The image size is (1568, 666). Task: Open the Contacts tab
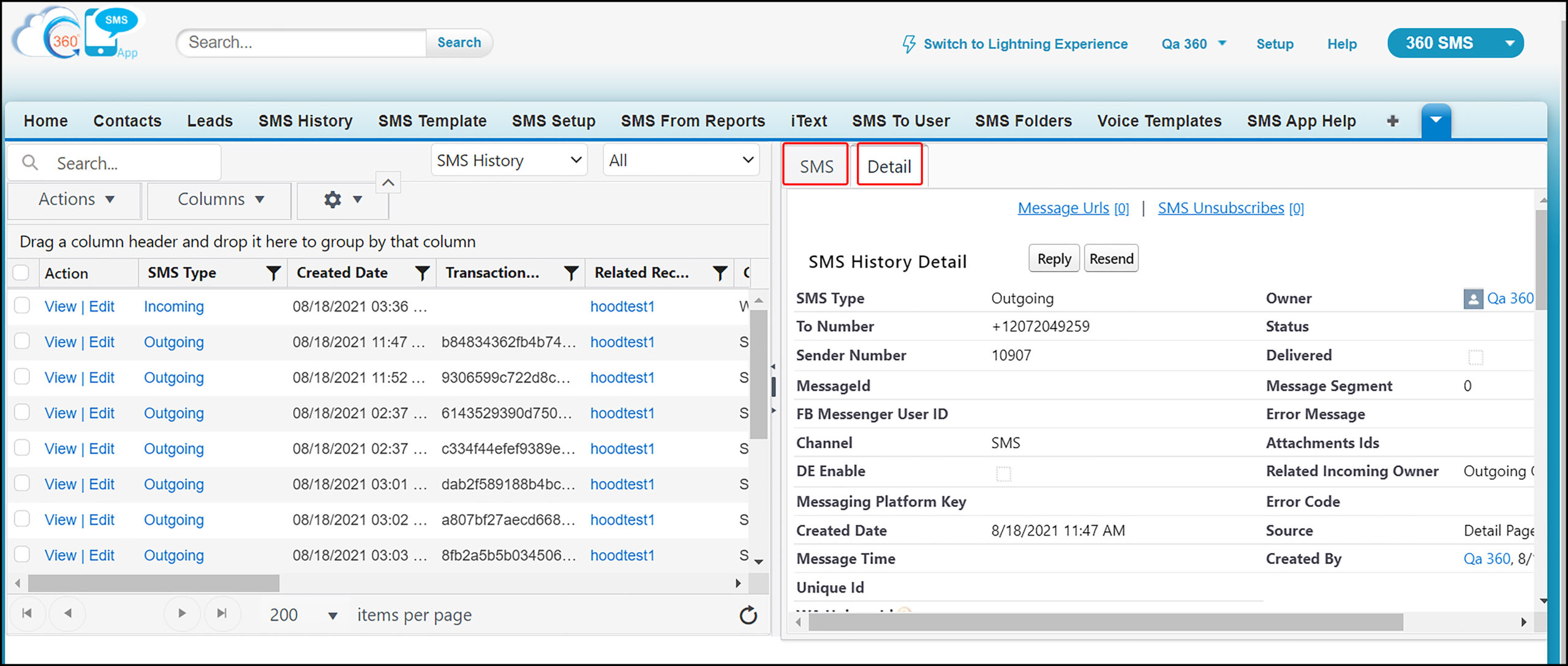[x=127, y=121]
